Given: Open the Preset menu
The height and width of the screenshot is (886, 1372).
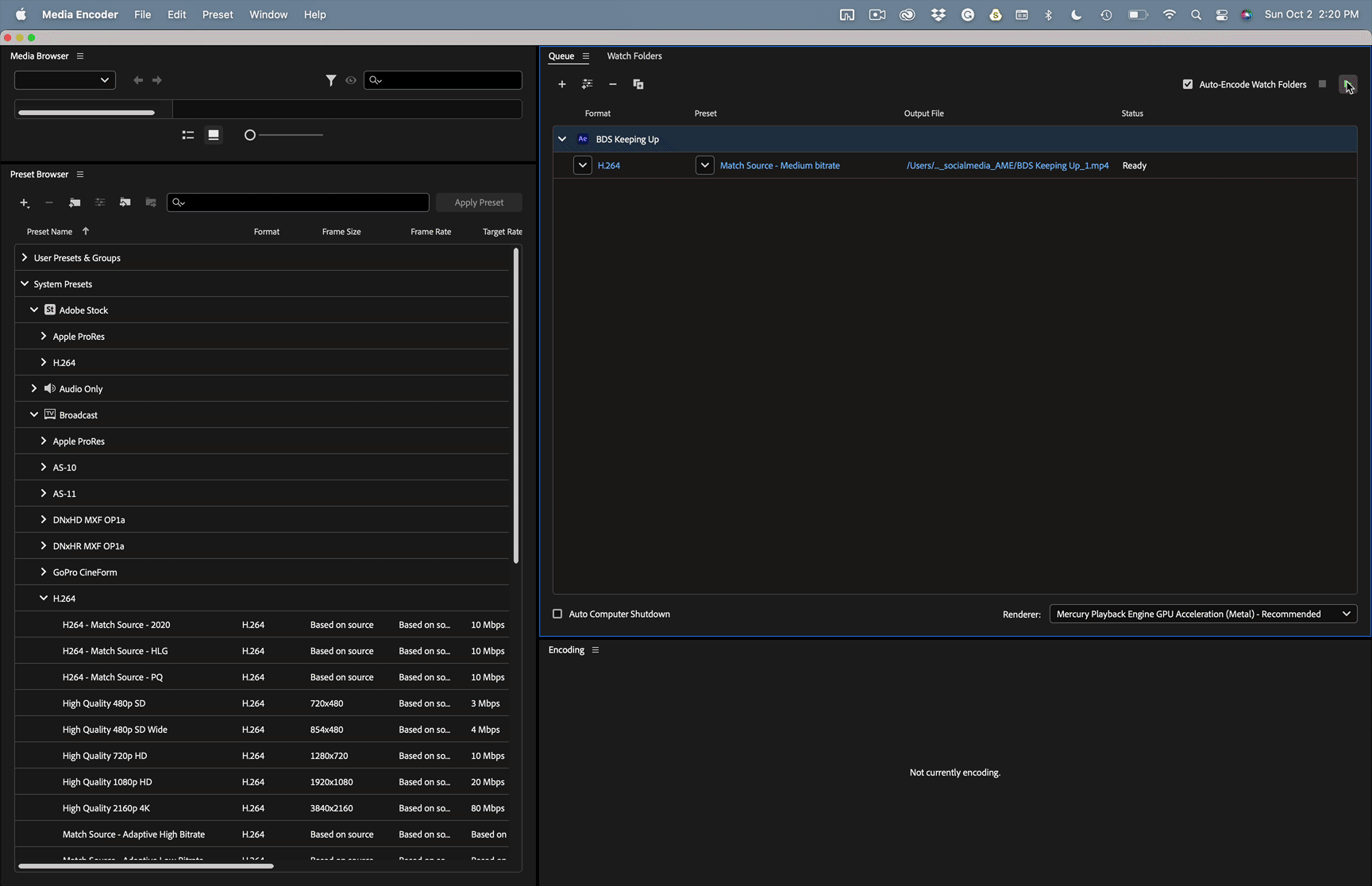Looking at the screenshot, I should pos(218,15).
